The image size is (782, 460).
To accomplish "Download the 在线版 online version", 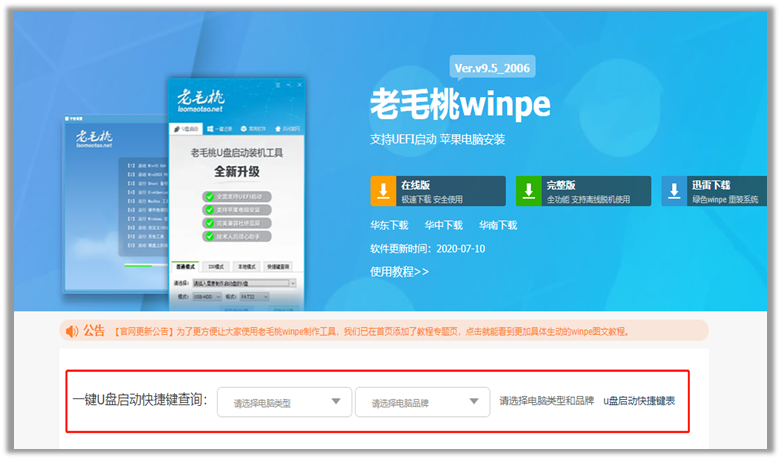I will tap(438, 191).
